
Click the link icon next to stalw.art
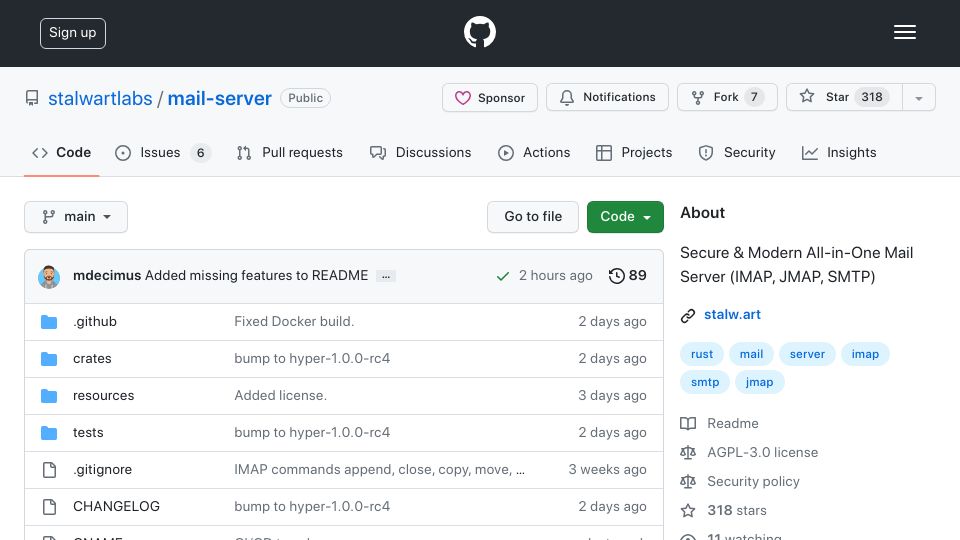tap(688, 315)
